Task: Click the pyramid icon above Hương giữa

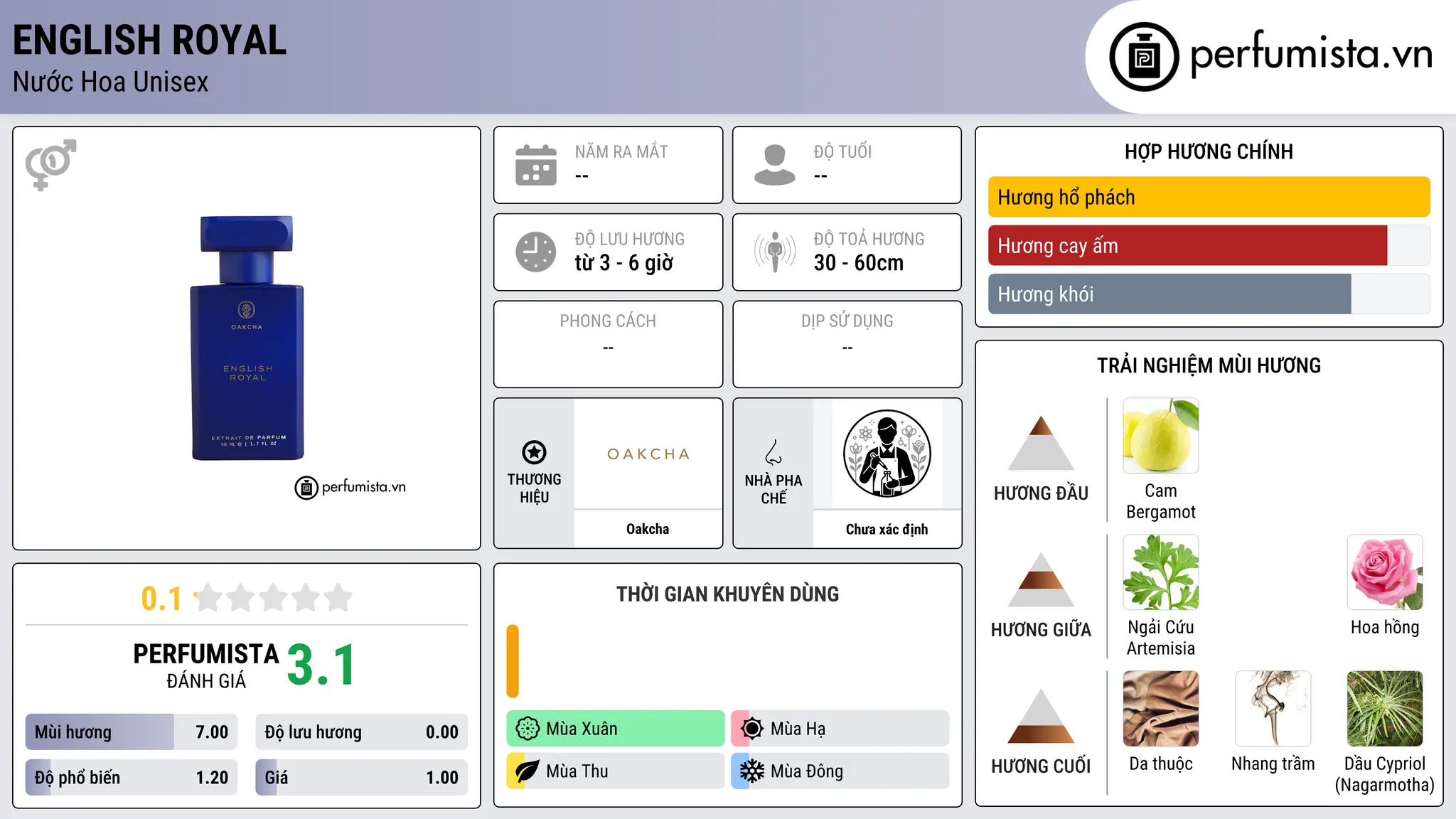Action: 1041,579
